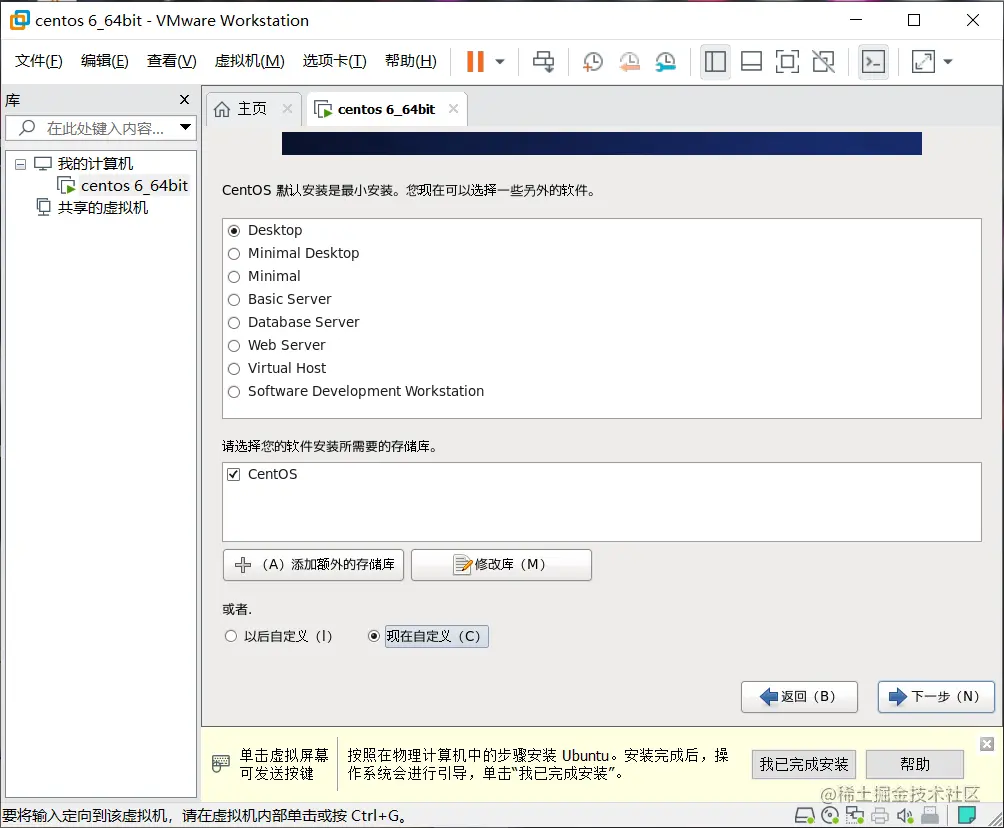The height and width of the screenshot is (828, 1004).
Task: Open the 选项卡(T) menu
Action: coord(334,61)
